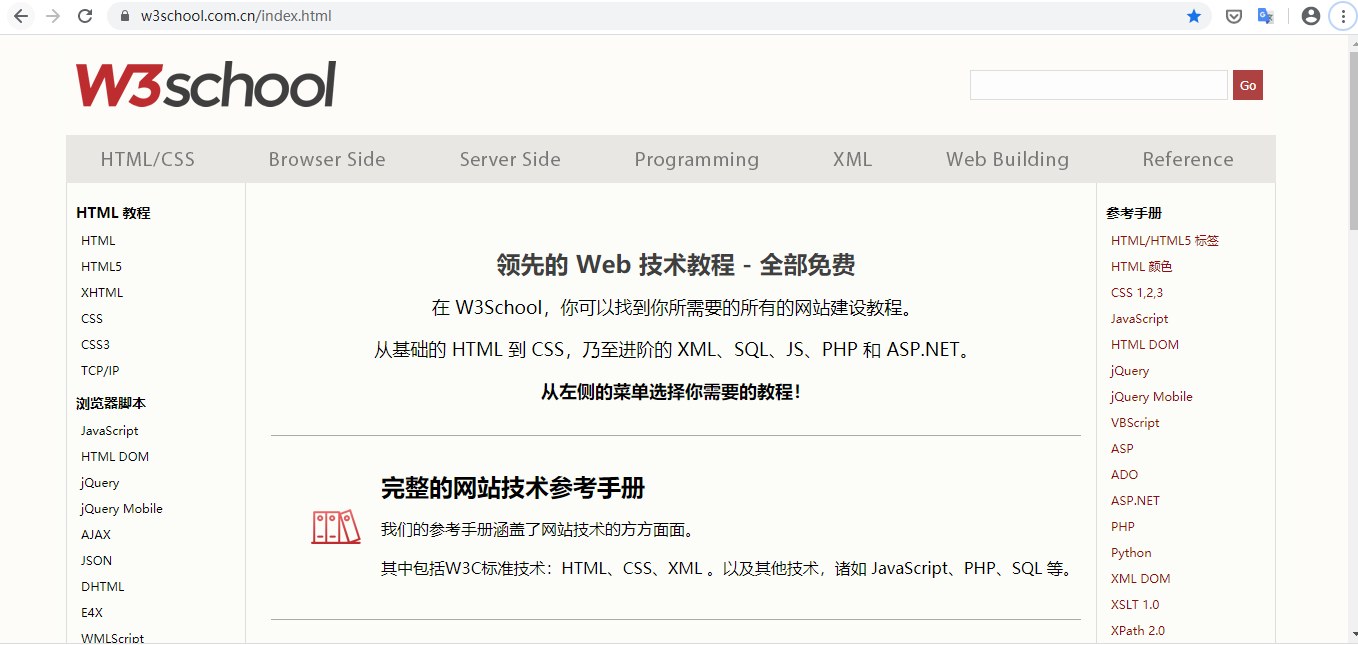The height and width of the screenshot is (645, 1358).
Task: Open HTML/HTML5 标签 reference link
Action: coord(1165,240)
